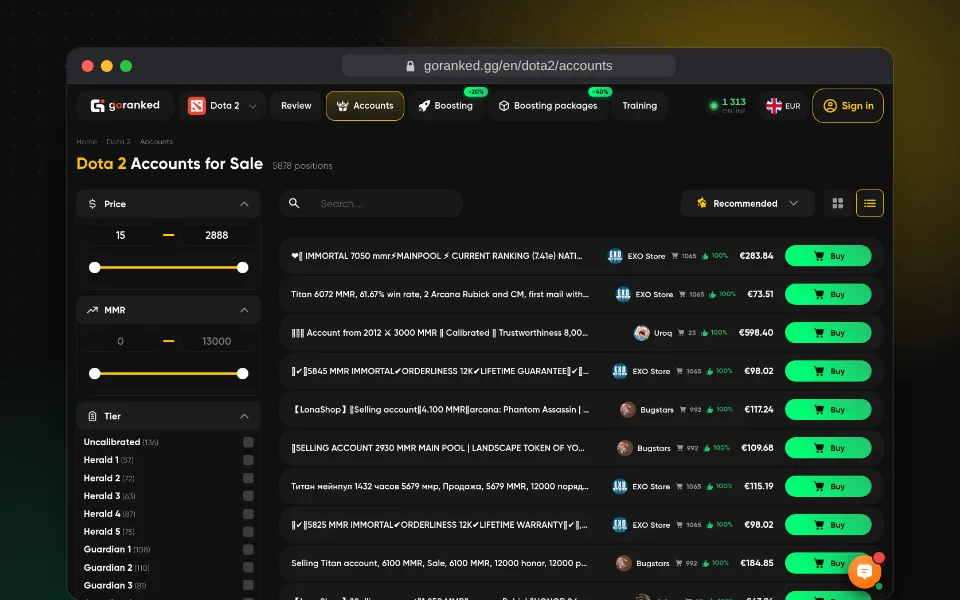Buy the Titan 6072 MMR account
The image size is (960, 600).
tap(828, 294)
